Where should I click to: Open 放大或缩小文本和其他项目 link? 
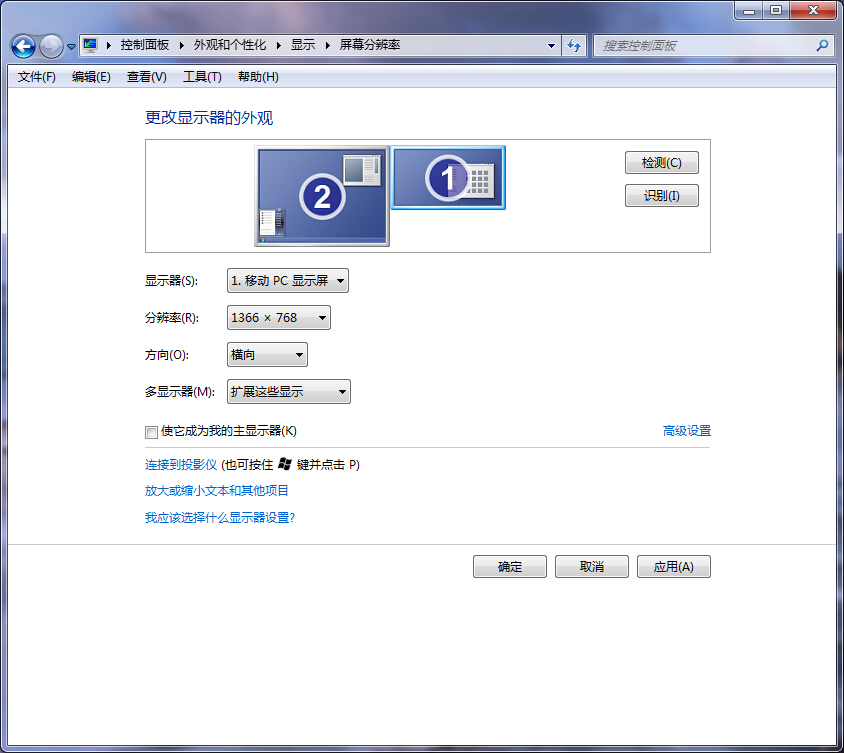point(217,490)
